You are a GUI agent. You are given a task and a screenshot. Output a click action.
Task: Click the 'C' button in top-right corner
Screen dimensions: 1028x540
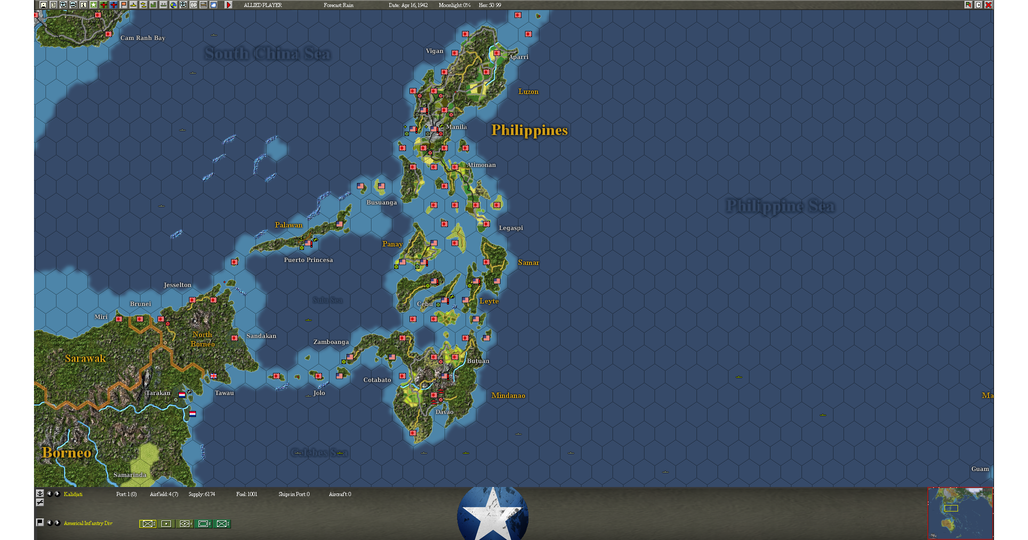978,5
